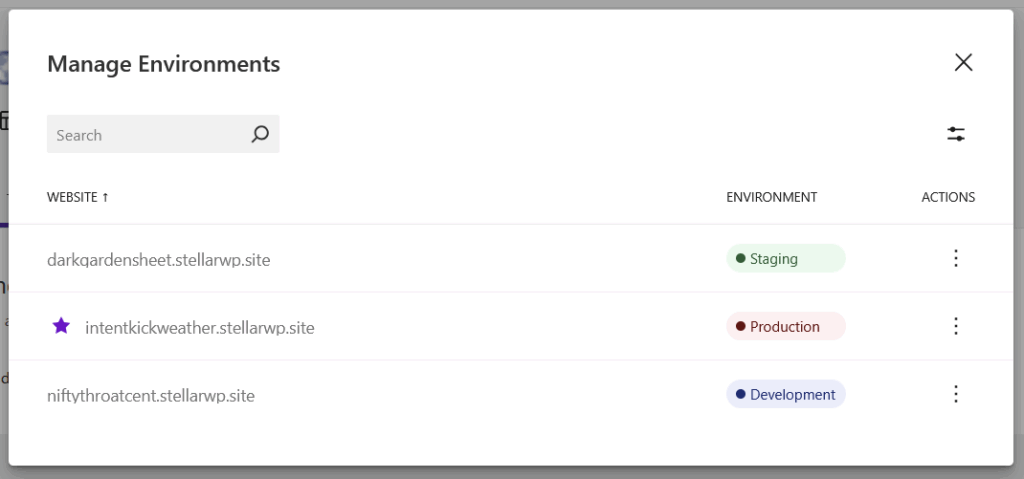1024x479 pixels.
Task: Open the filter sliders settings icon
Action: pos(956,134)
